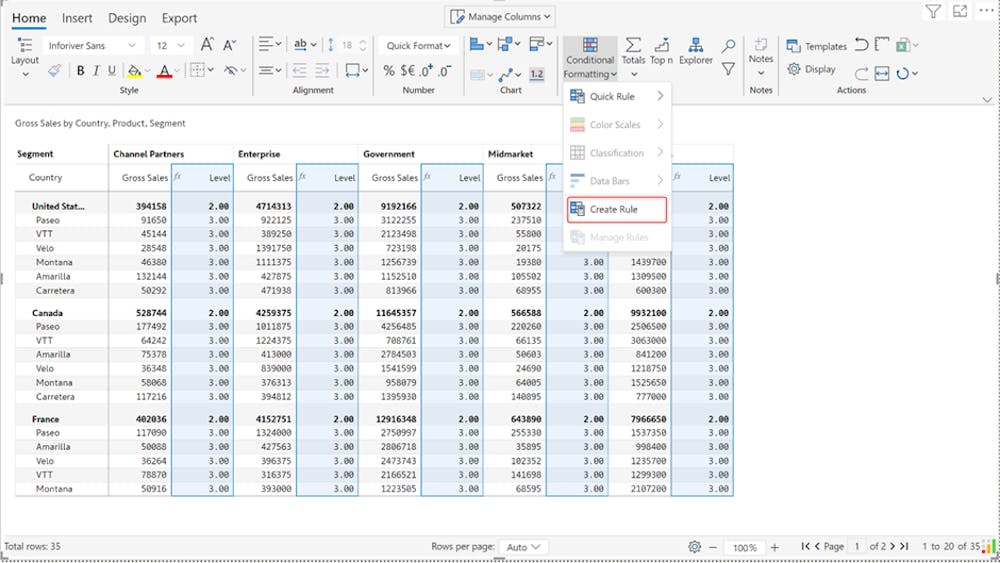The width and height of the screenshot is (1000, 563).
Task: Open settings gear in status bar
Action: point(694,547)
